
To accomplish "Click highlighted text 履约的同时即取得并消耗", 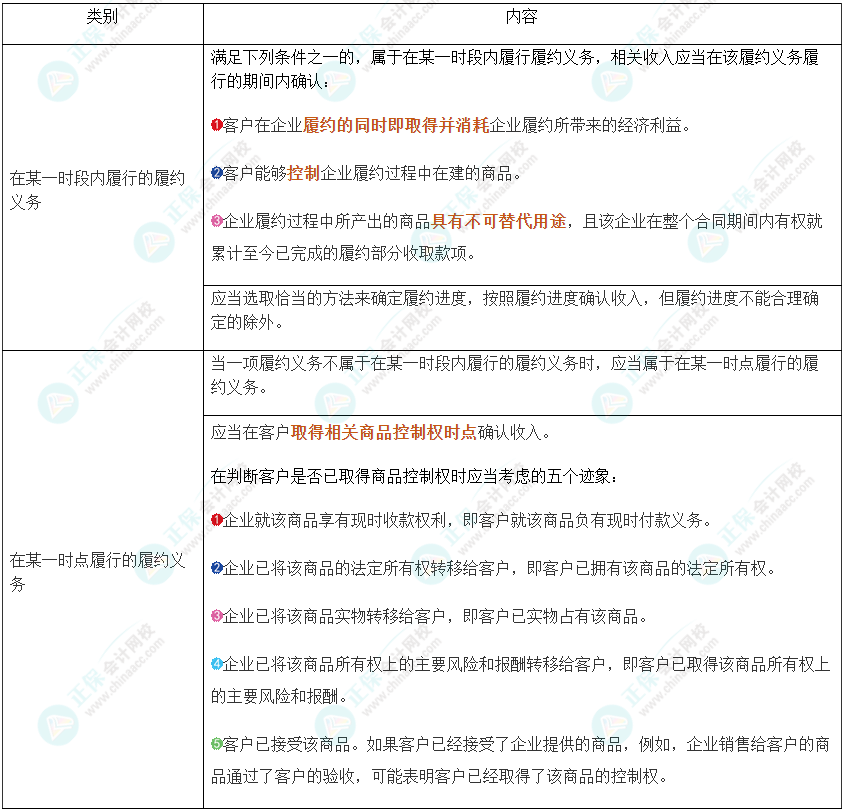I will point(396,126).
